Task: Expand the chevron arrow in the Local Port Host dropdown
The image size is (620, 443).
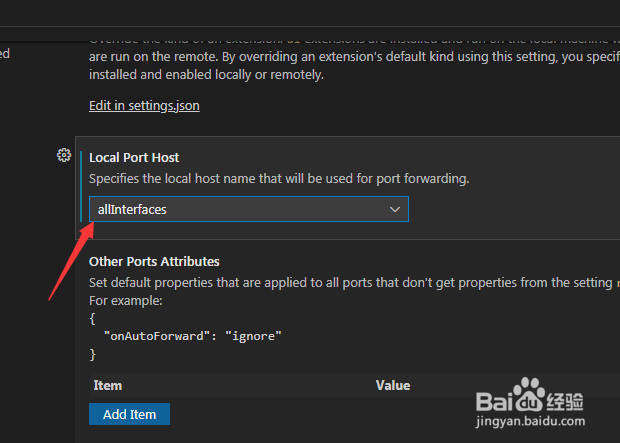Action: [x=395, y=209]
